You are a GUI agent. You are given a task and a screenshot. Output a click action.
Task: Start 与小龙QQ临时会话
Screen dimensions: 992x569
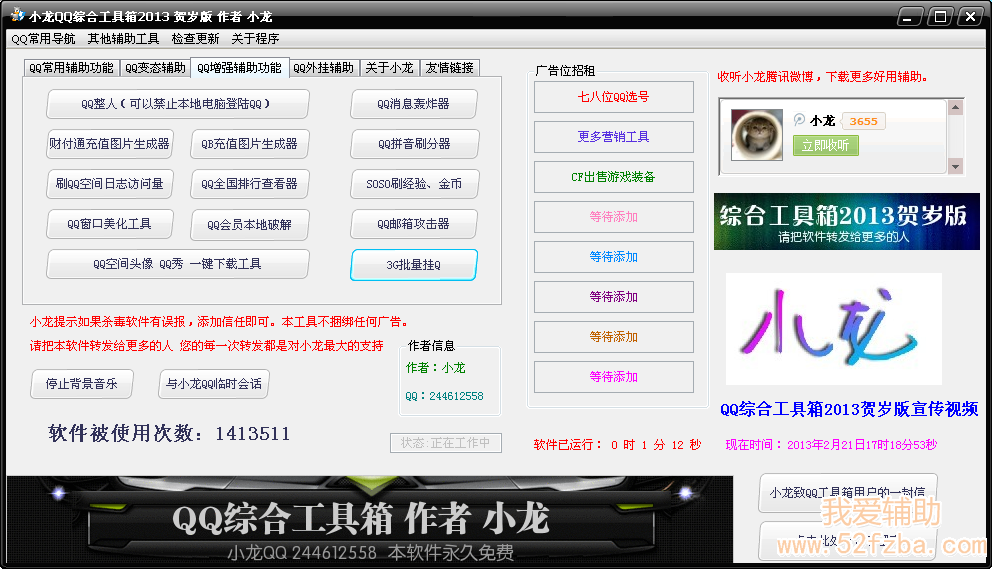tap(214, 384)
